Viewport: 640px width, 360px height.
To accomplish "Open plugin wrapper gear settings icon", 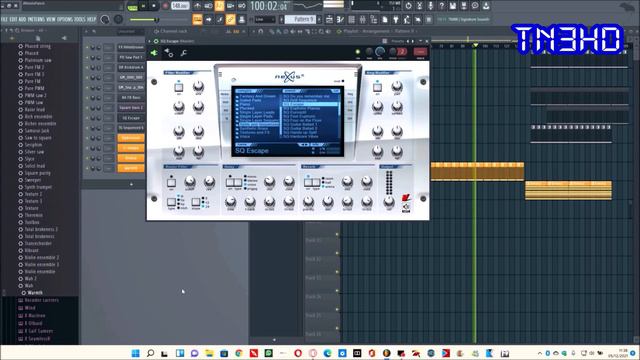I will 169,52.
